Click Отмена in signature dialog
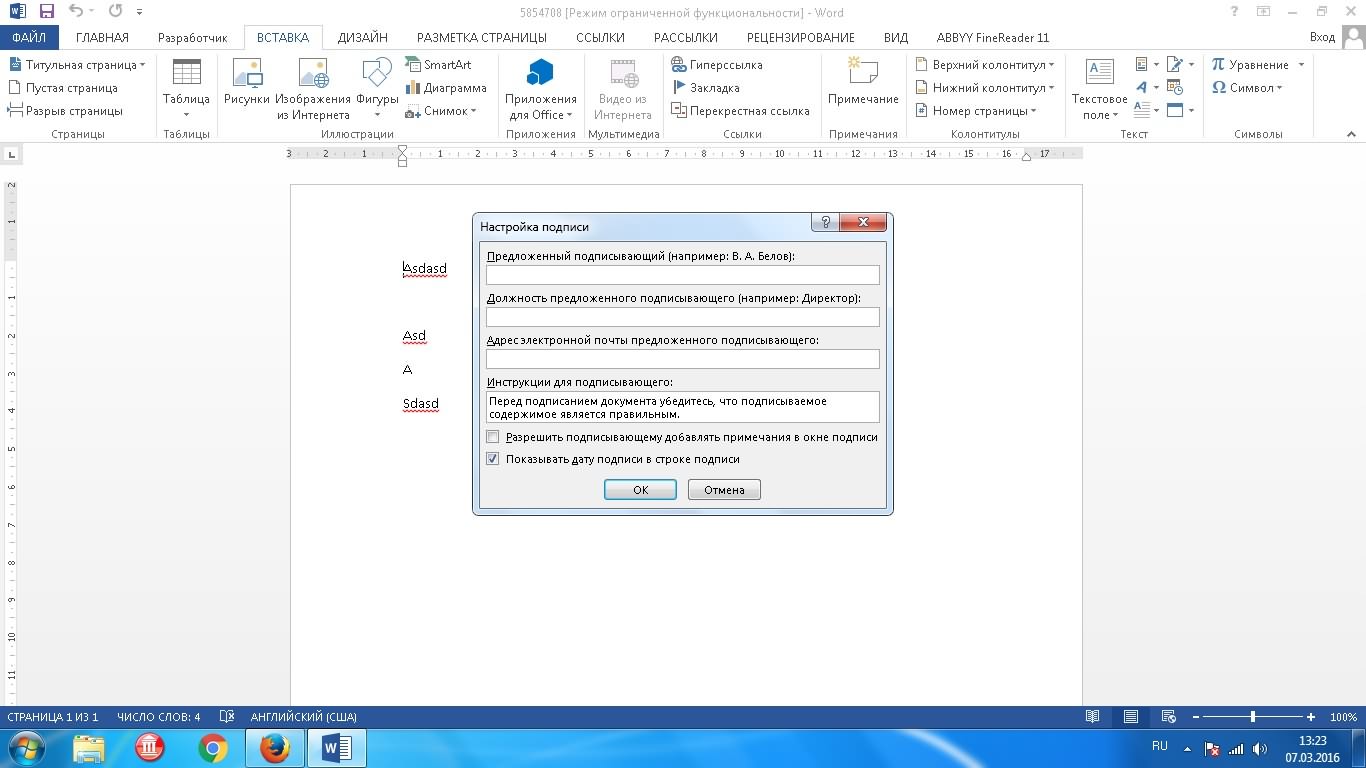Screen dimensions: 1366x768 point(724,489)
